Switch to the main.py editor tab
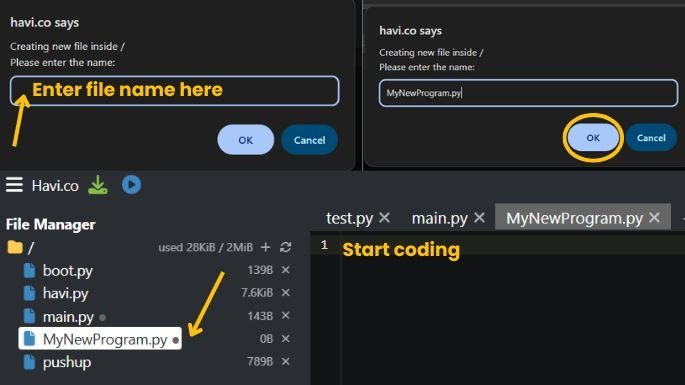Image resolution: width=685 pixels, height=385 pixels. click(439, 218)
